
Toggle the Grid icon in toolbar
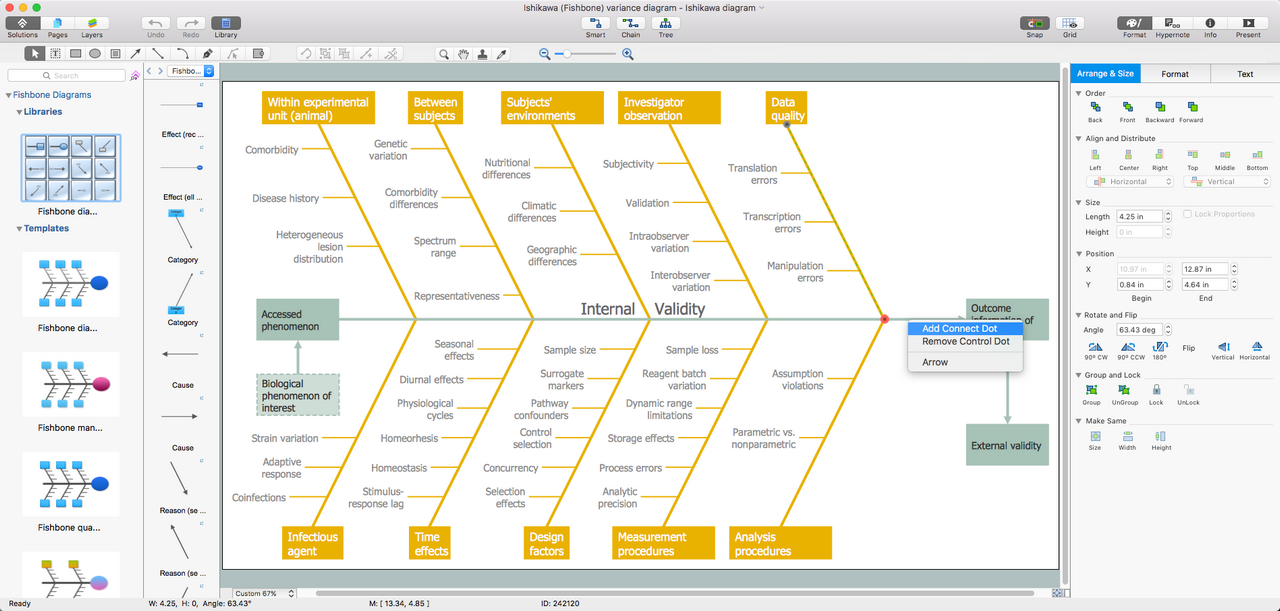coord(1070,23)
